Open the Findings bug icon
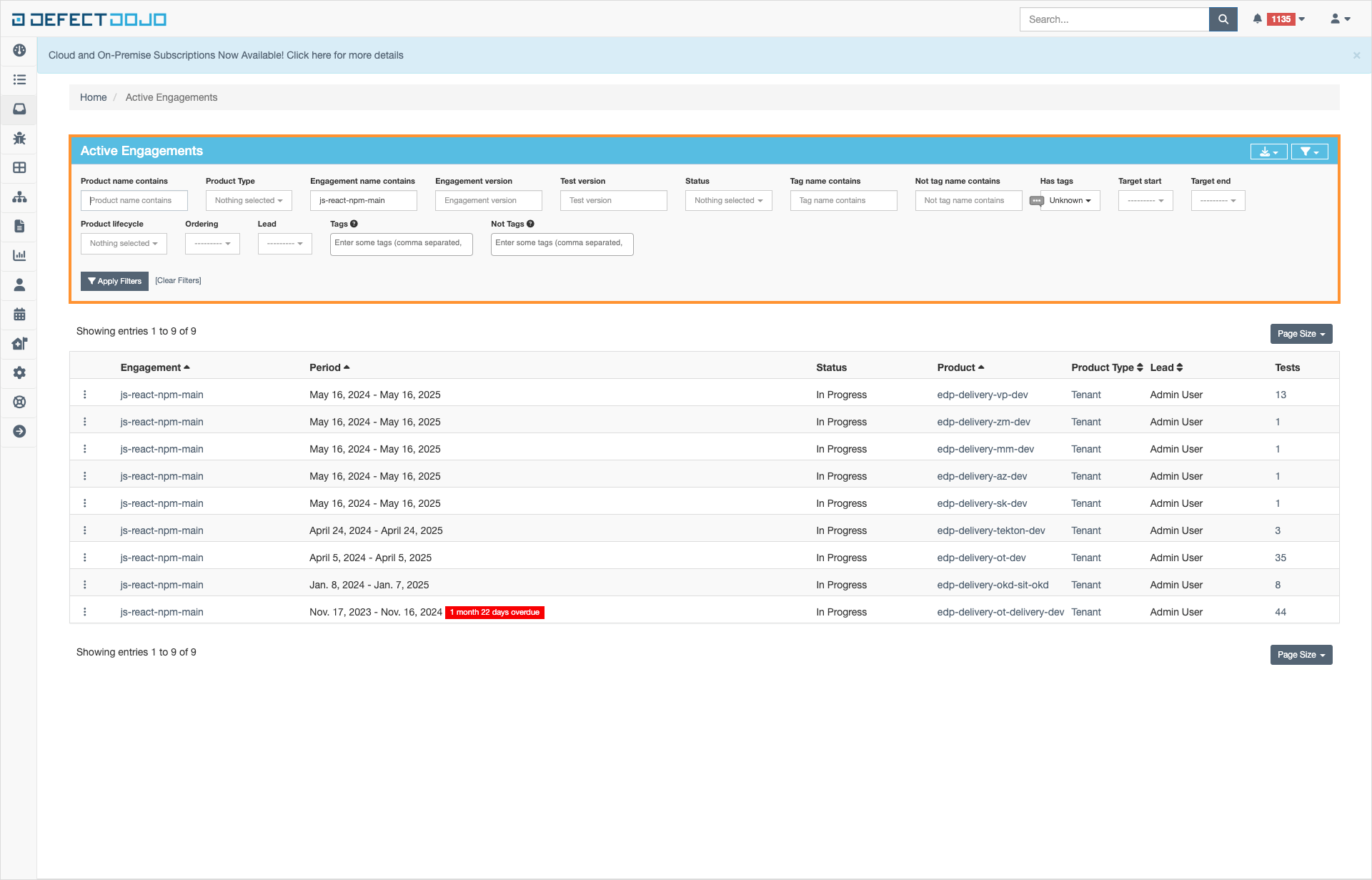Viewport: 1372px width, 880px height. 19,138
